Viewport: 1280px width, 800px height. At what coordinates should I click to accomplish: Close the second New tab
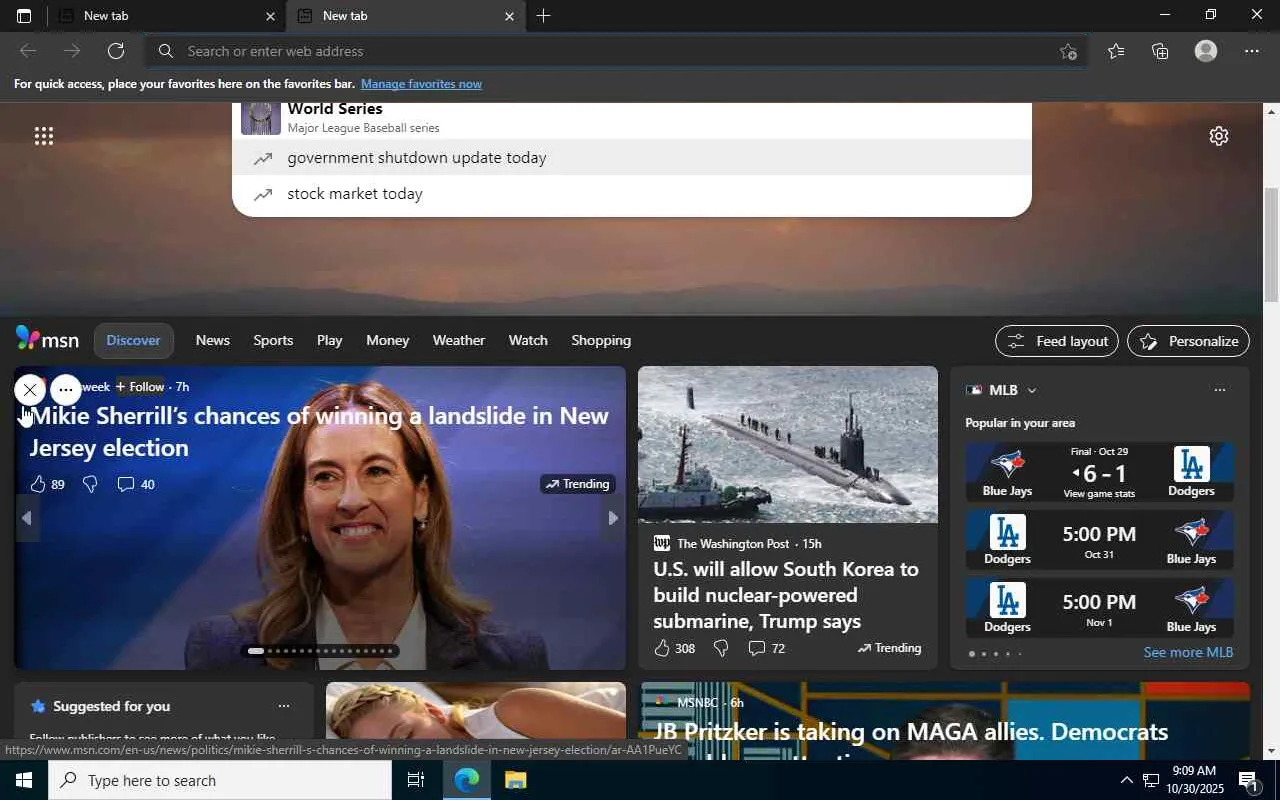coord(509,16)
